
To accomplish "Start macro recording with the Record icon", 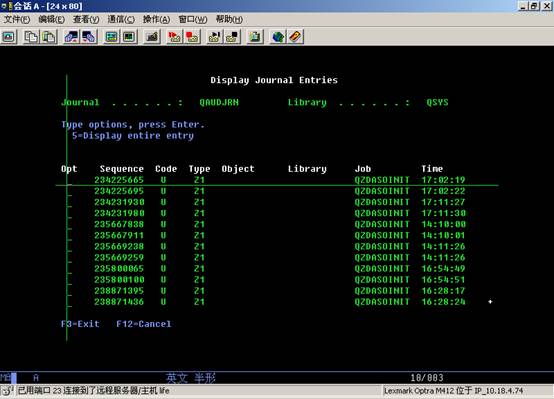I will tap(175, 37).
